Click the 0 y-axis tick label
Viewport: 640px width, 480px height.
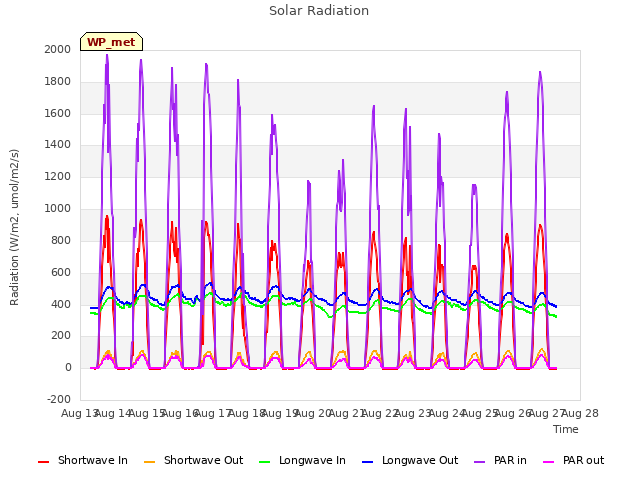click(68, 367)
